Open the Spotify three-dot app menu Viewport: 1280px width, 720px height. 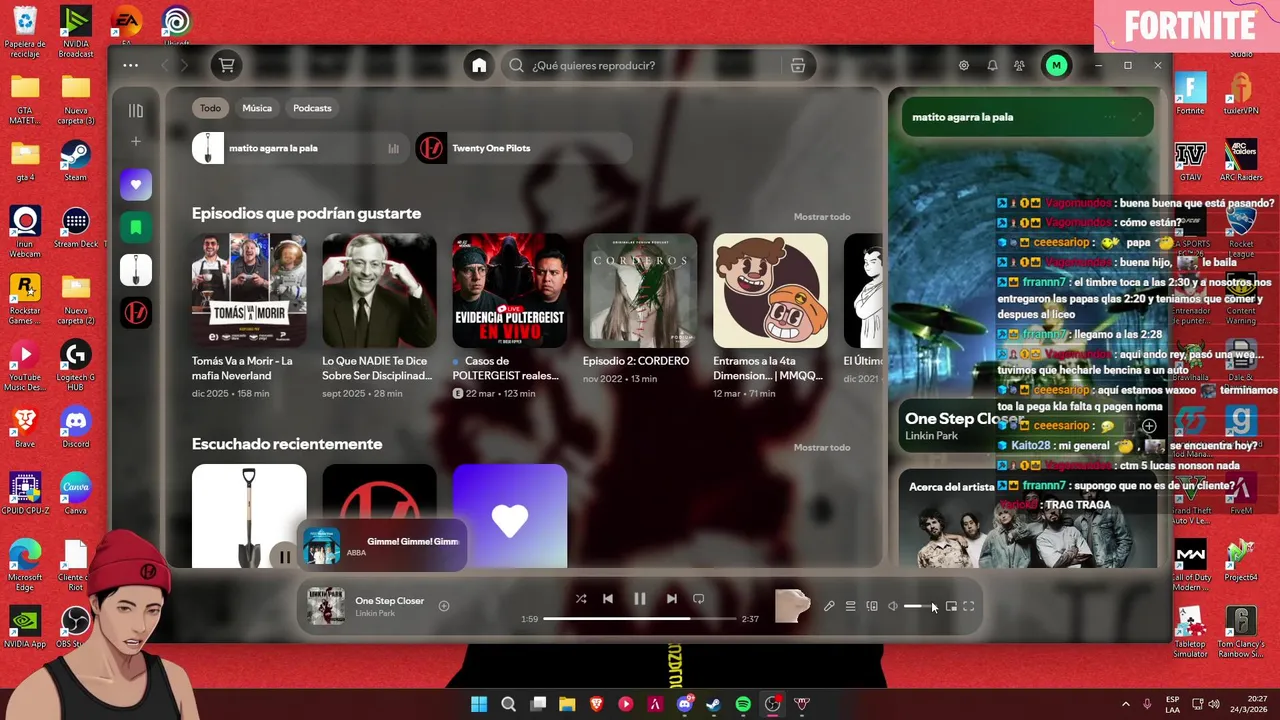(x=131, y=65)
